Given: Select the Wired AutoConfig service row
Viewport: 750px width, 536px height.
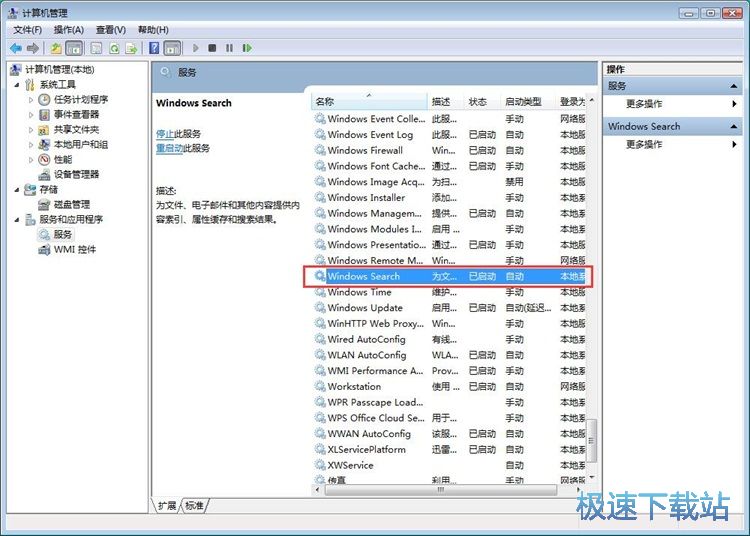Looking at the screenshot, I should tap(449, 339).
